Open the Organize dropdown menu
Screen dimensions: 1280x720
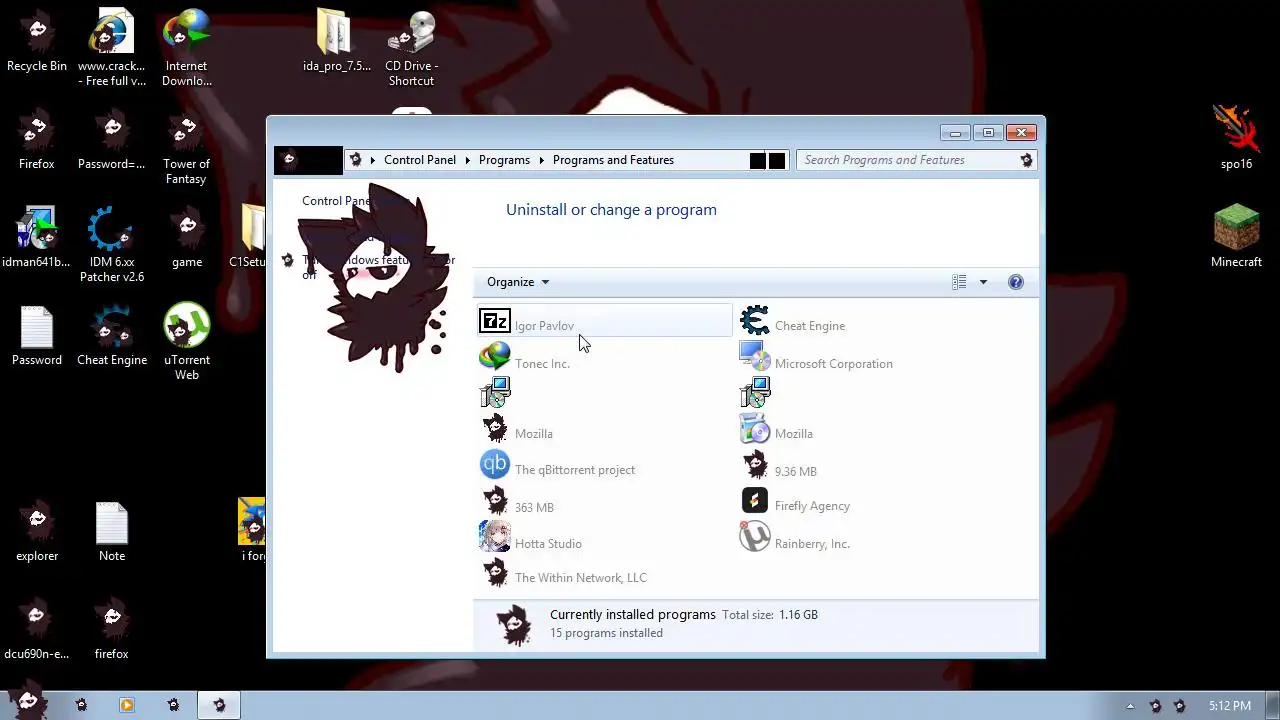[x=518, y=282]
